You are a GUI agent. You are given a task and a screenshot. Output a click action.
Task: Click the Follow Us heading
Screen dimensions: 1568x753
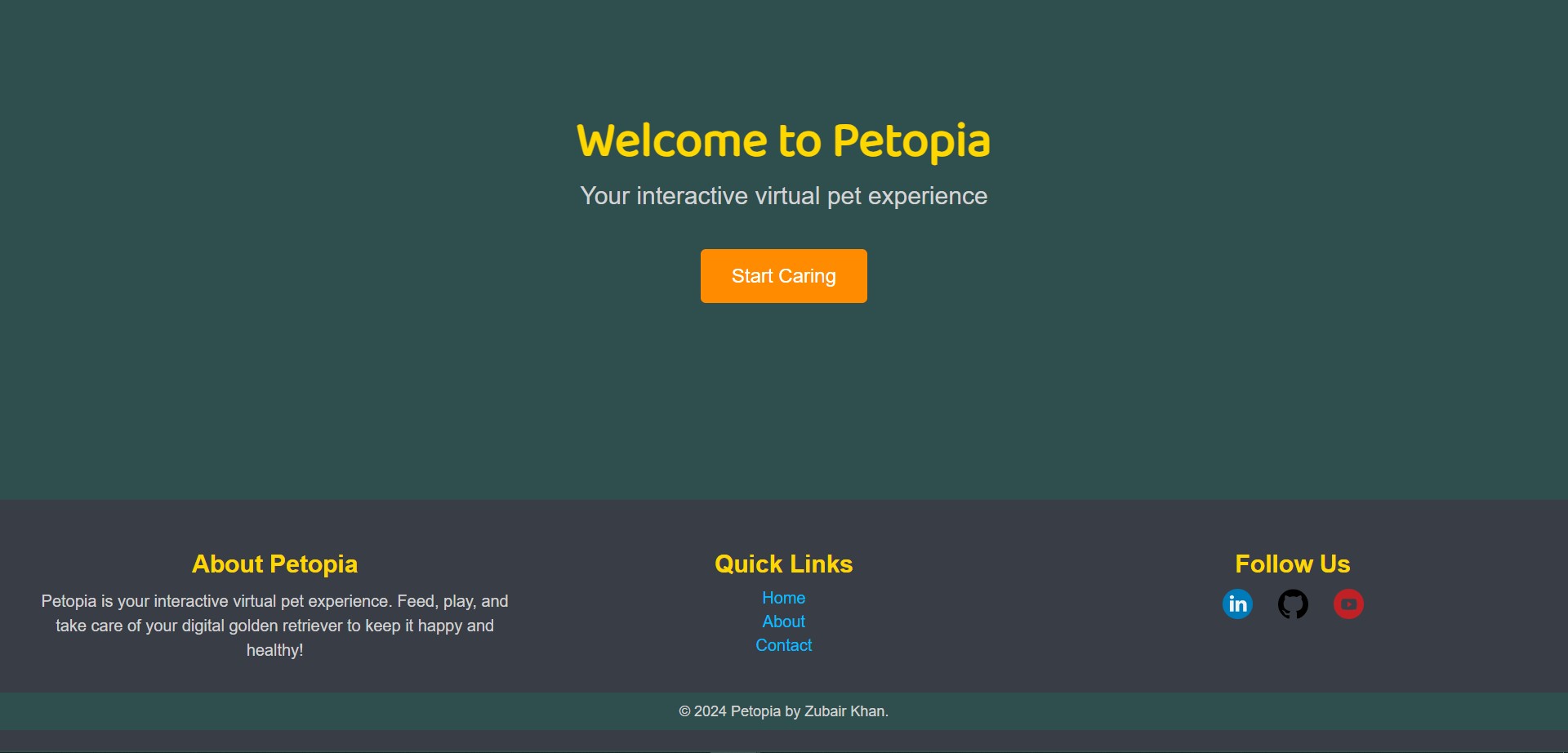point(1292,564)
